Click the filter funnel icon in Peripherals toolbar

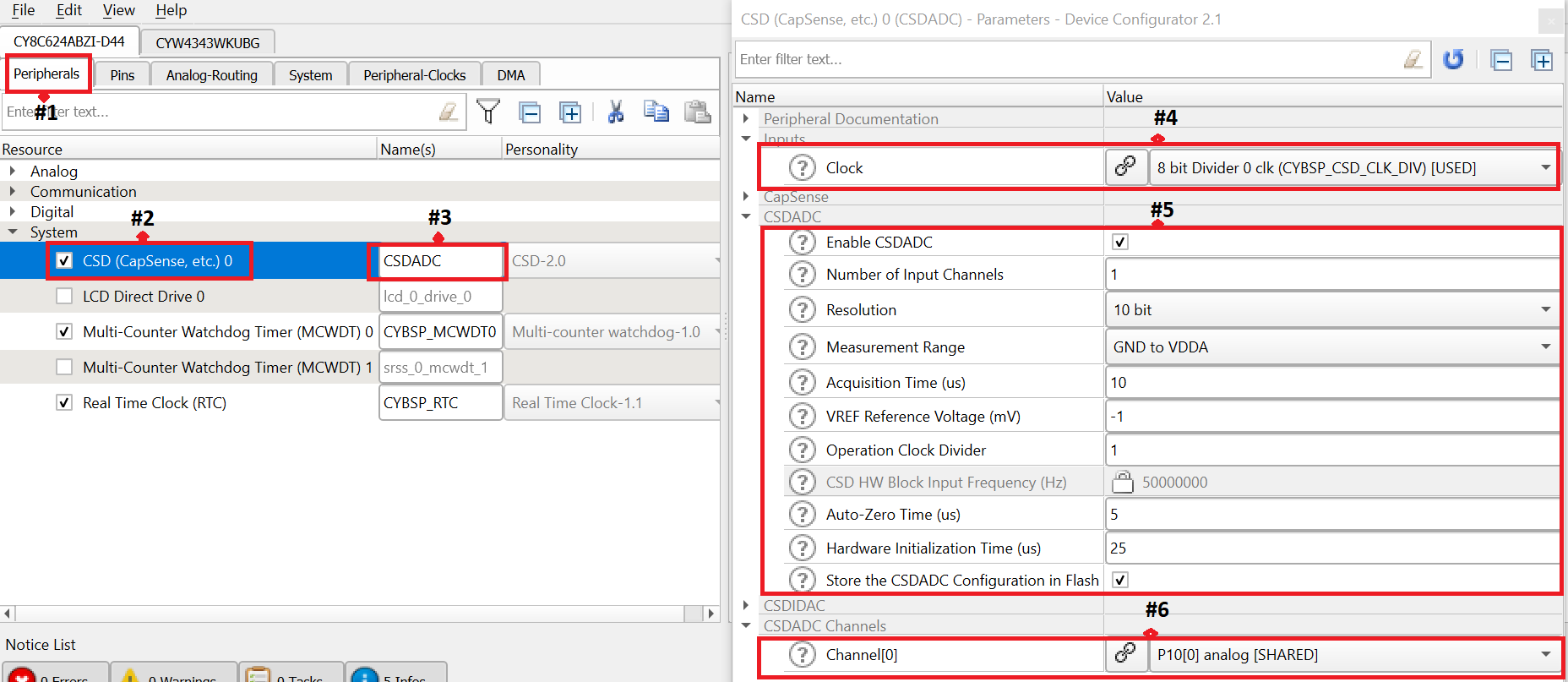pyautogui.click(x=488, y=112)
